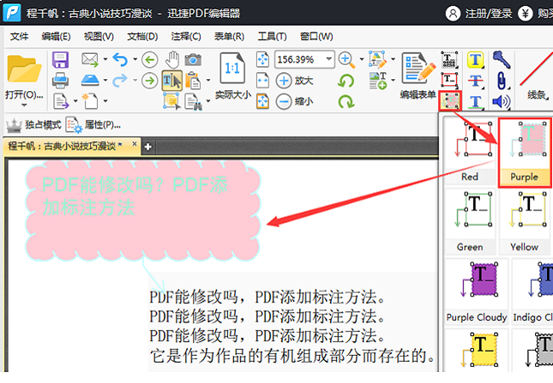Screen dimensions: 553x383
Task: Go to next view green right arrow
Action: [150, 81]
